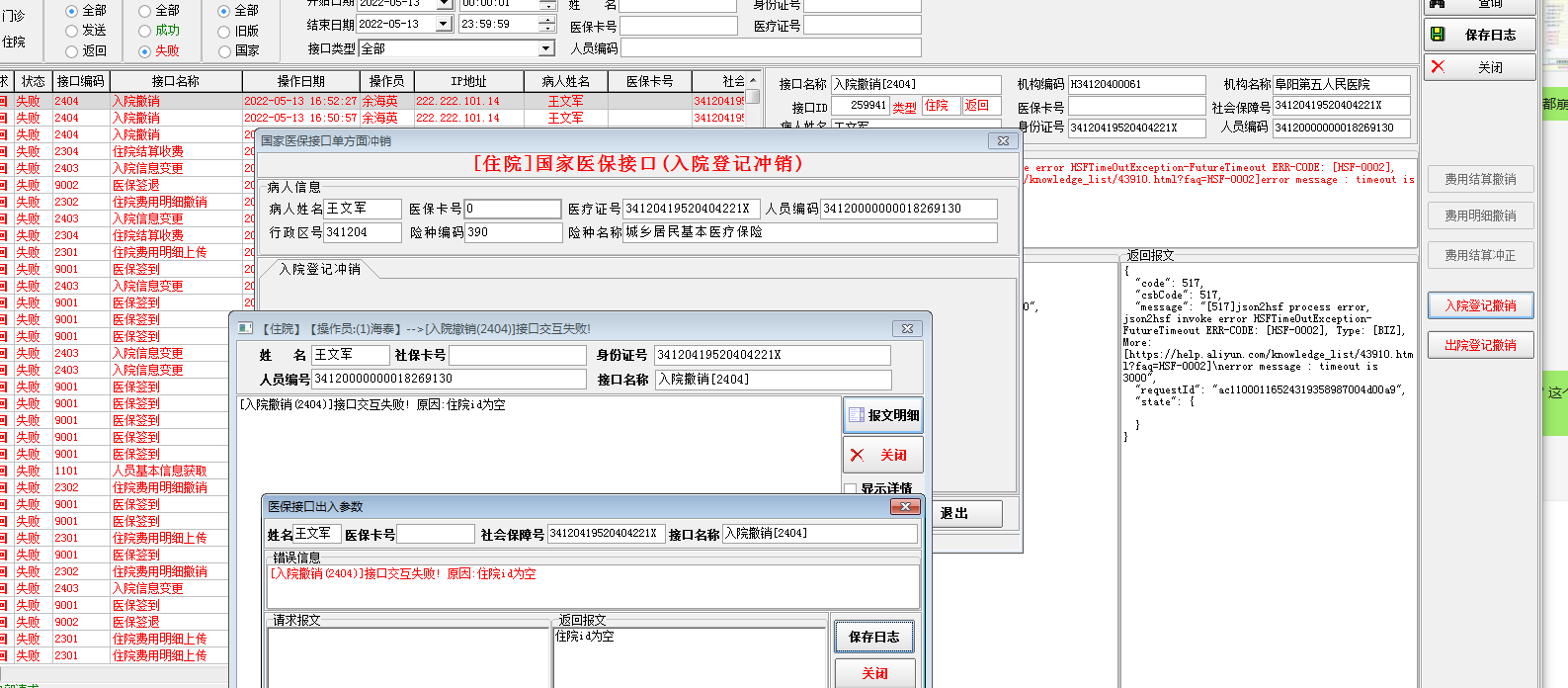Viewport: 1568px width, 688px height.
Task: Sort by the 状态 column header
Action: pyautogui.click(x=34, y=81)
